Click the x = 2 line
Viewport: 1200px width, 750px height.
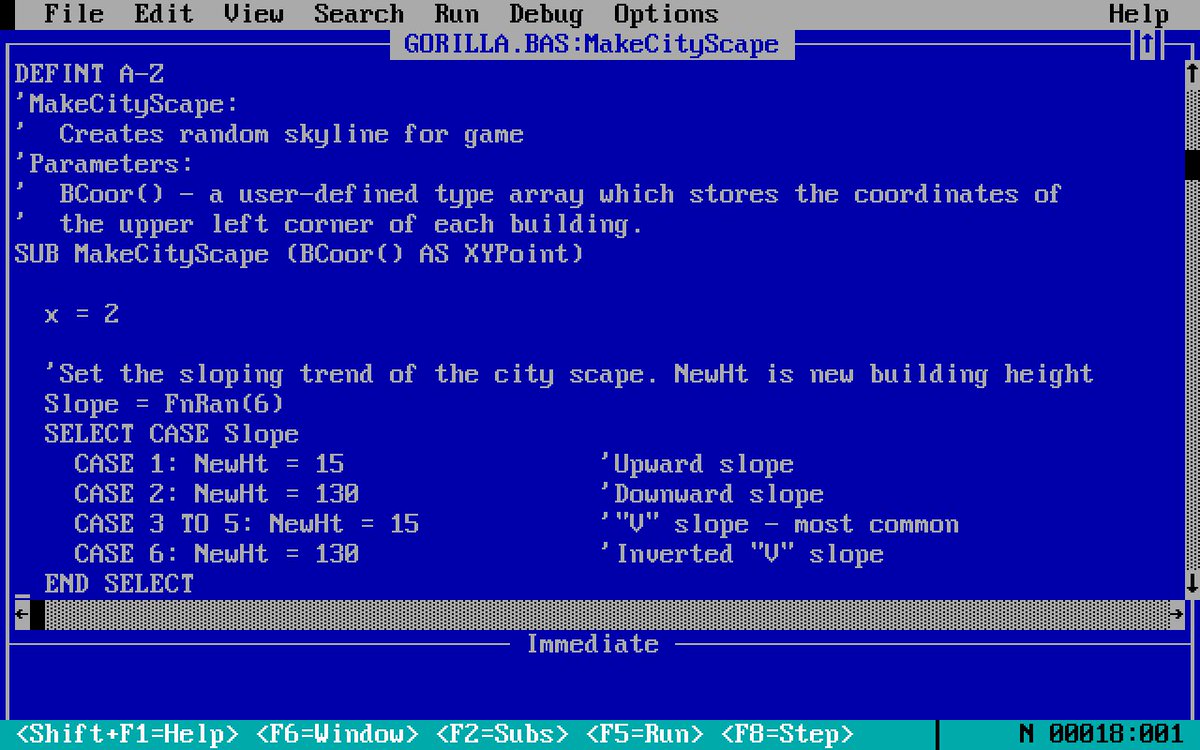click(82, 314)
